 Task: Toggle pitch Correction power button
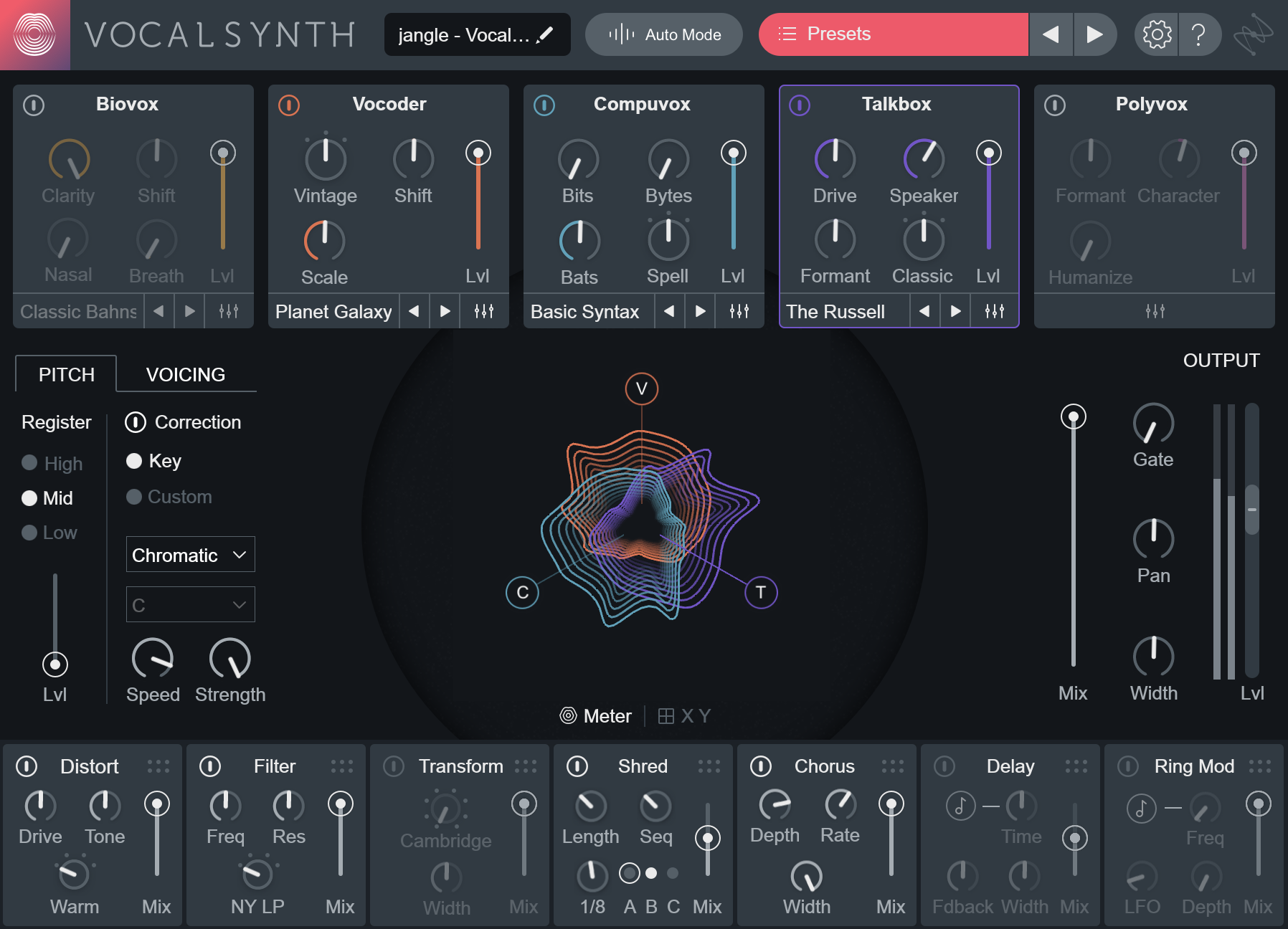click(136, 422)
